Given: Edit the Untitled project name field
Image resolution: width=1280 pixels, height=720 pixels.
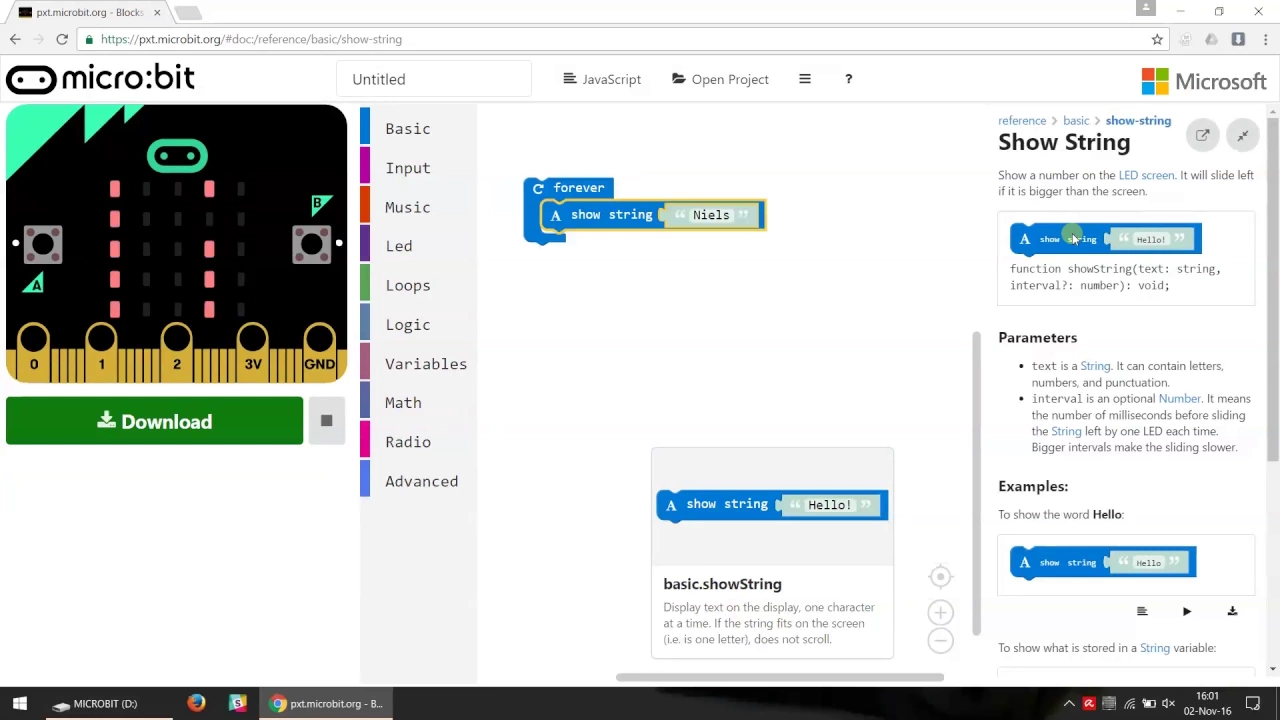Looking at the screenshot, I should 434,79.
